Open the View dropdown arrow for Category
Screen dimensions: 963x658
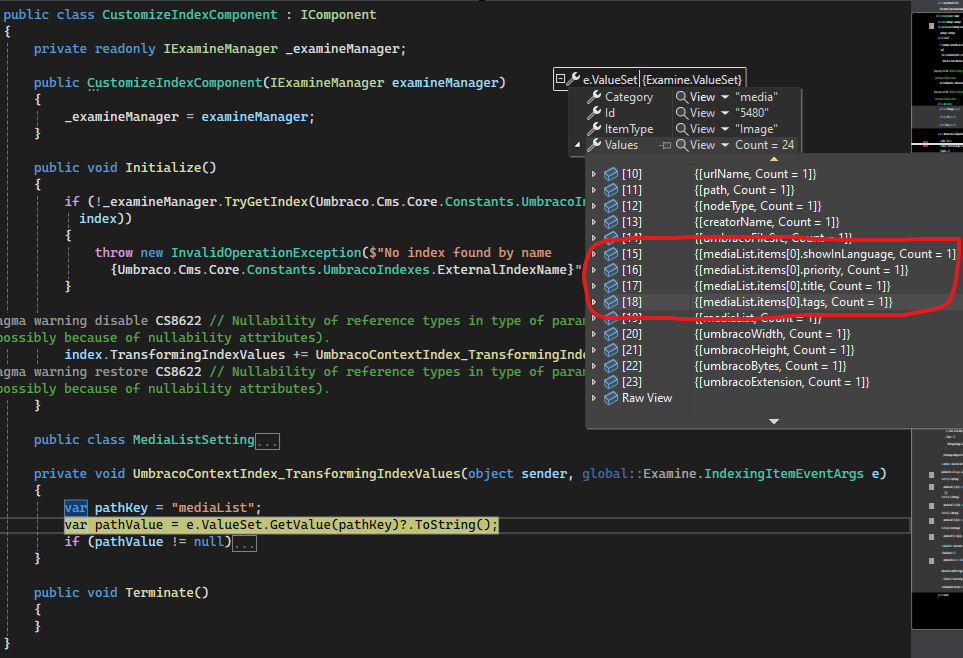(725, 97)
